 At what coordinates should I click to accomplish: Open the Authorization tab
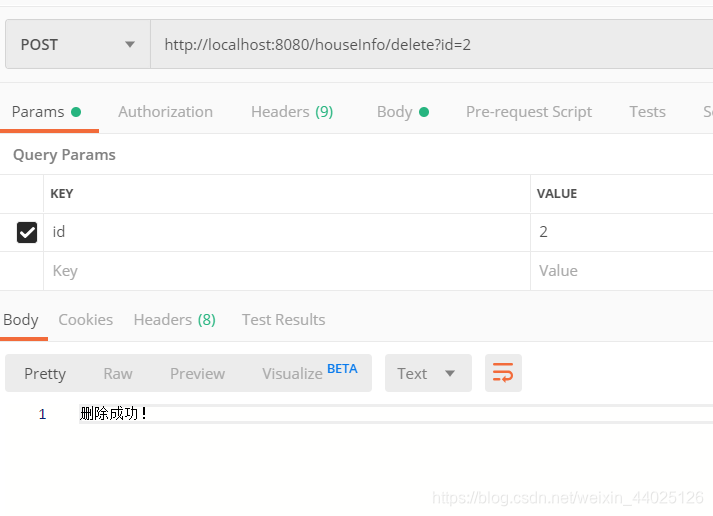[166, 112]
